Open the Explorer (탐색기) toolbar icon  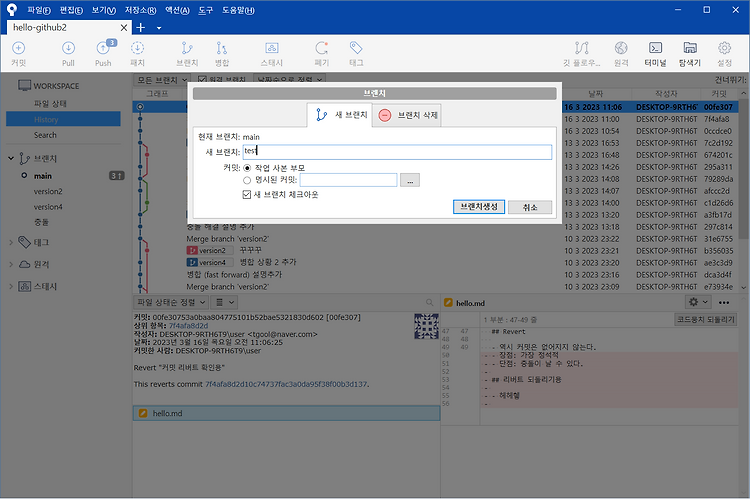pos(690,48)
